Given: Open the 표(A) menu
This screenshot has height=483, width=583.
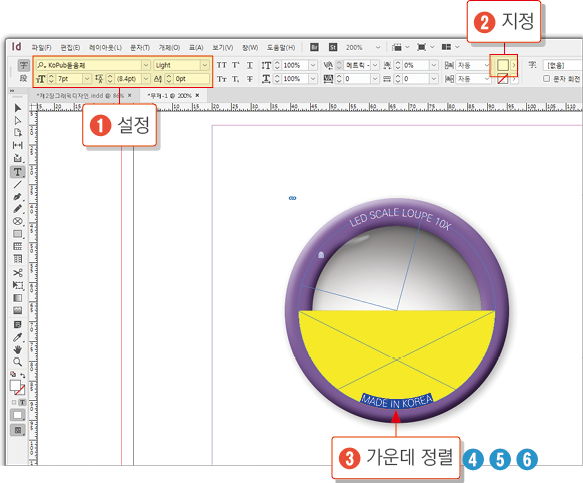Looking at the screenshot, I should [x=196, y=48].
